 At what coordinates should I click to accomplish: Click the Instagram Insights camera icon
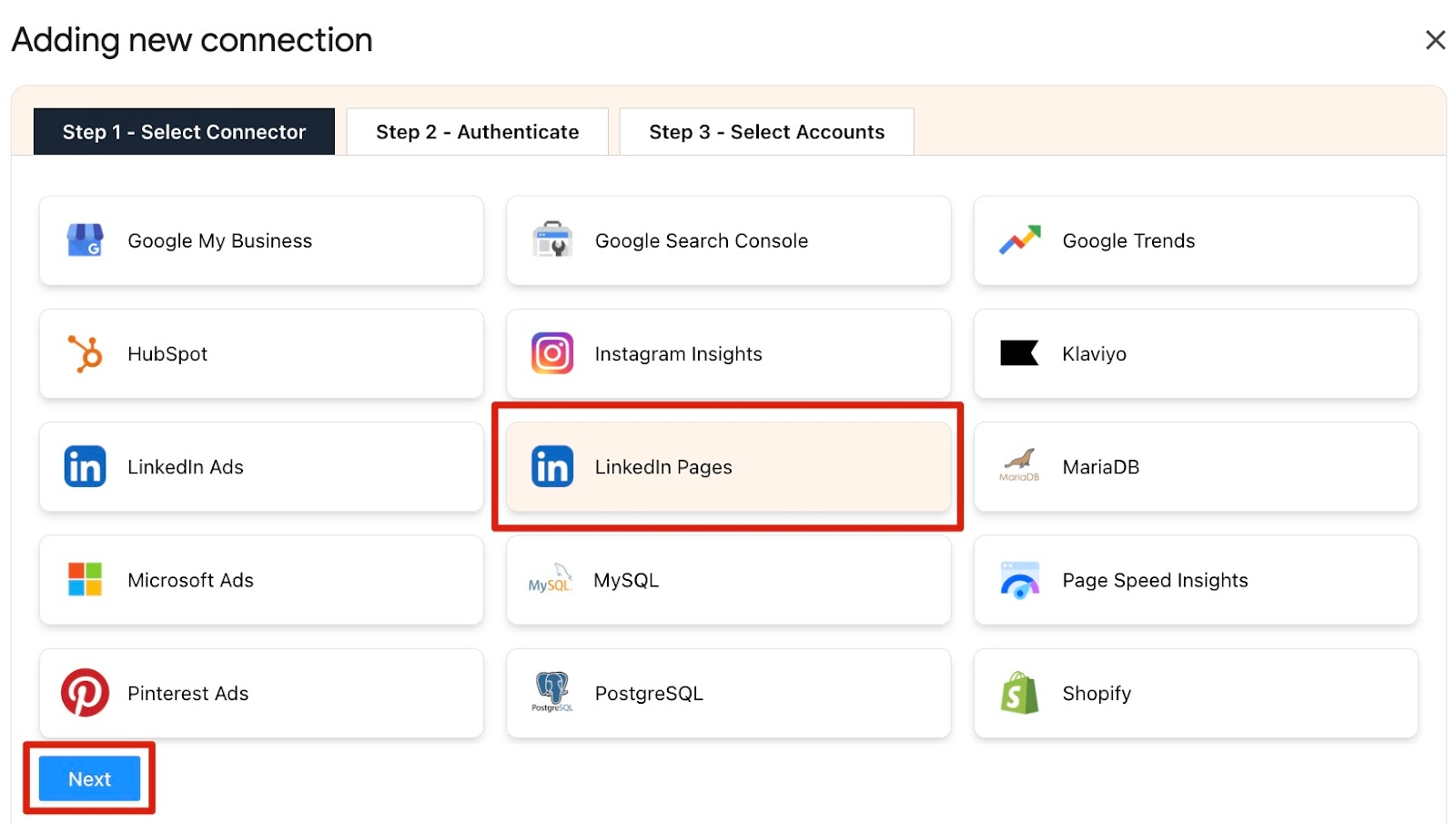[551, 354]
